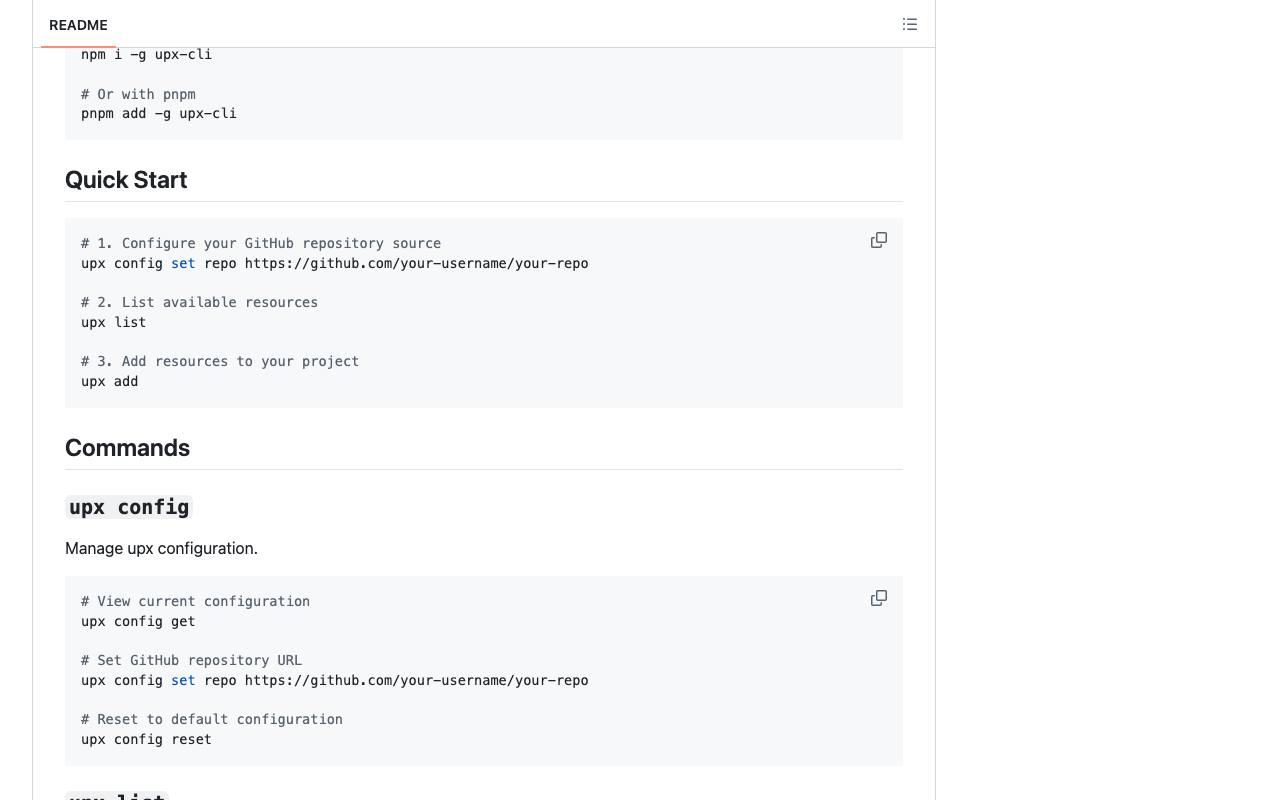Click the 'upx config reset' line
1280x800 pixels.
(146, 739)
